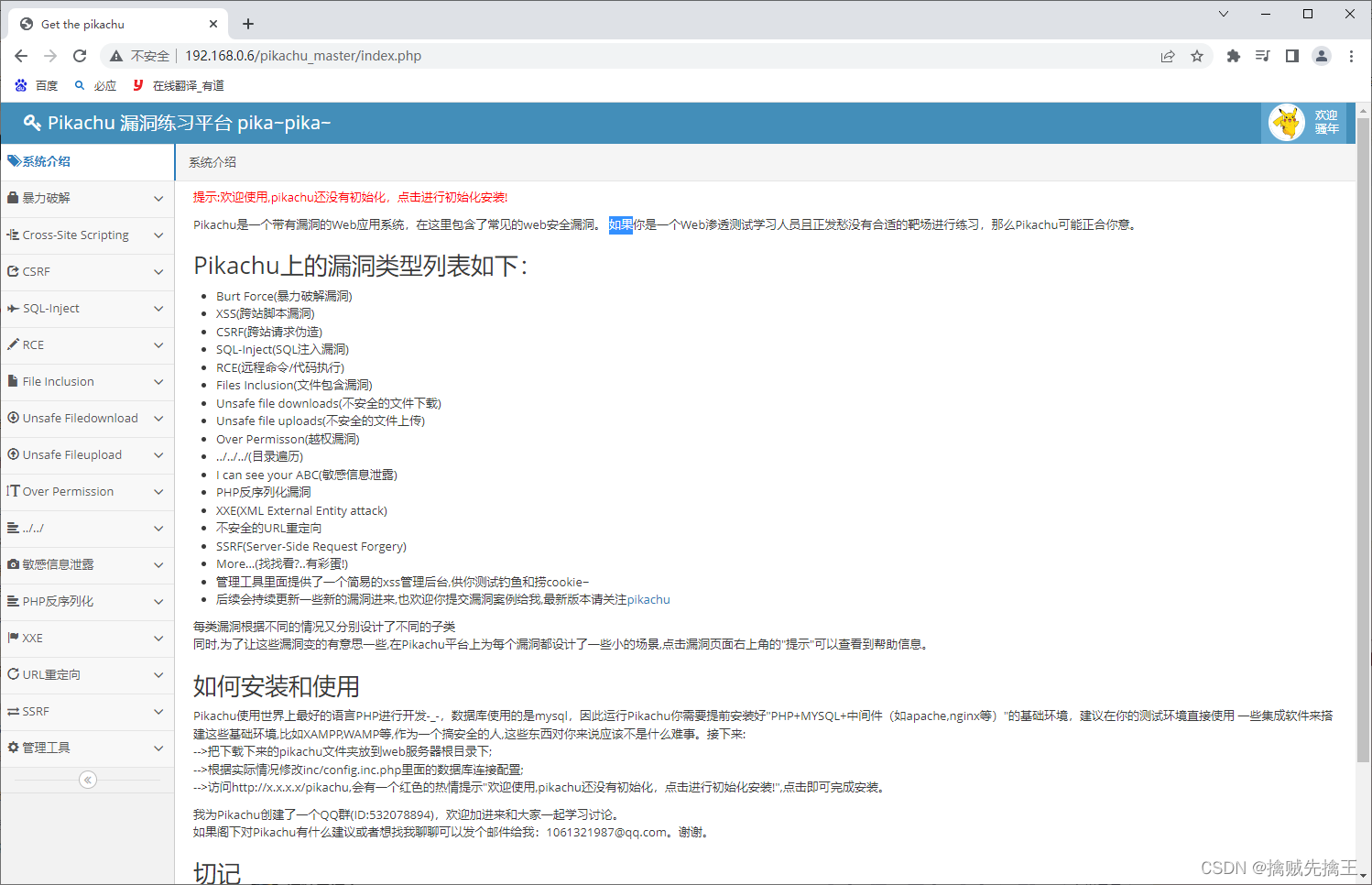Click the PHP反序列化 list icon
1372x885 pixels.
pos(13,601)
